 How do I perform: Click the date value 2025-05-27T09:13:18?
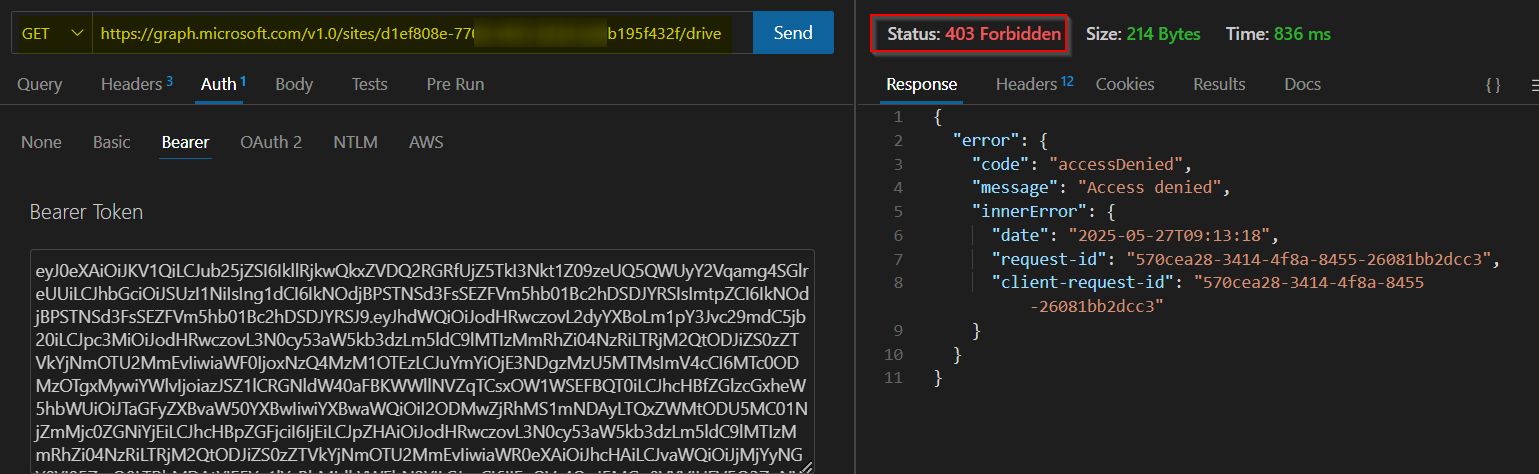[1171, 235]
